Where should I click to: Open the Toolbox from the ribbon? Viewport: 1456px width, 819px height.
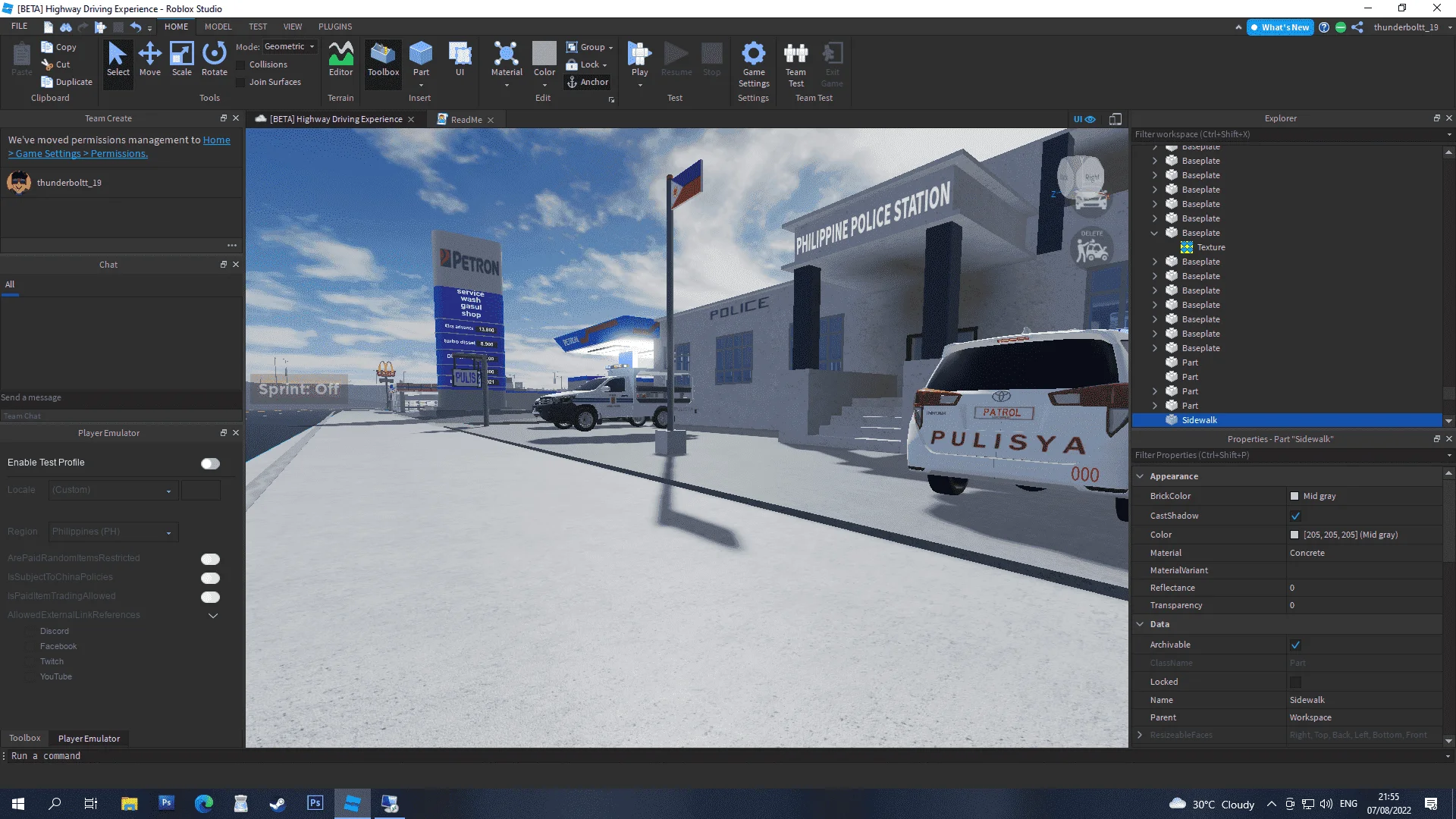(x=383, y=59)
